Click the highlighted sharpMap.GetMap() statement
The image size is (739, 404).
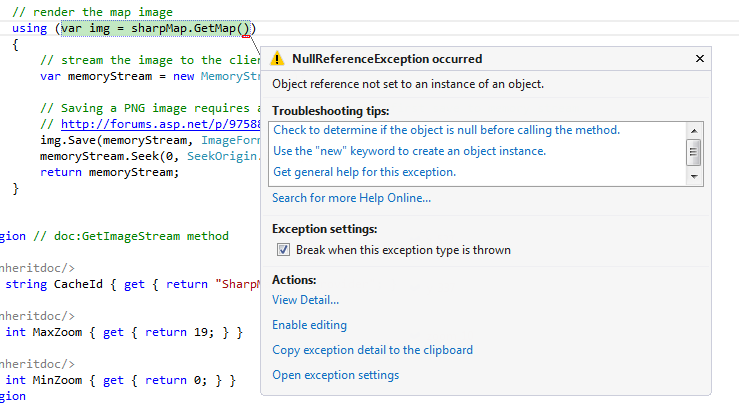pos(157,28)
